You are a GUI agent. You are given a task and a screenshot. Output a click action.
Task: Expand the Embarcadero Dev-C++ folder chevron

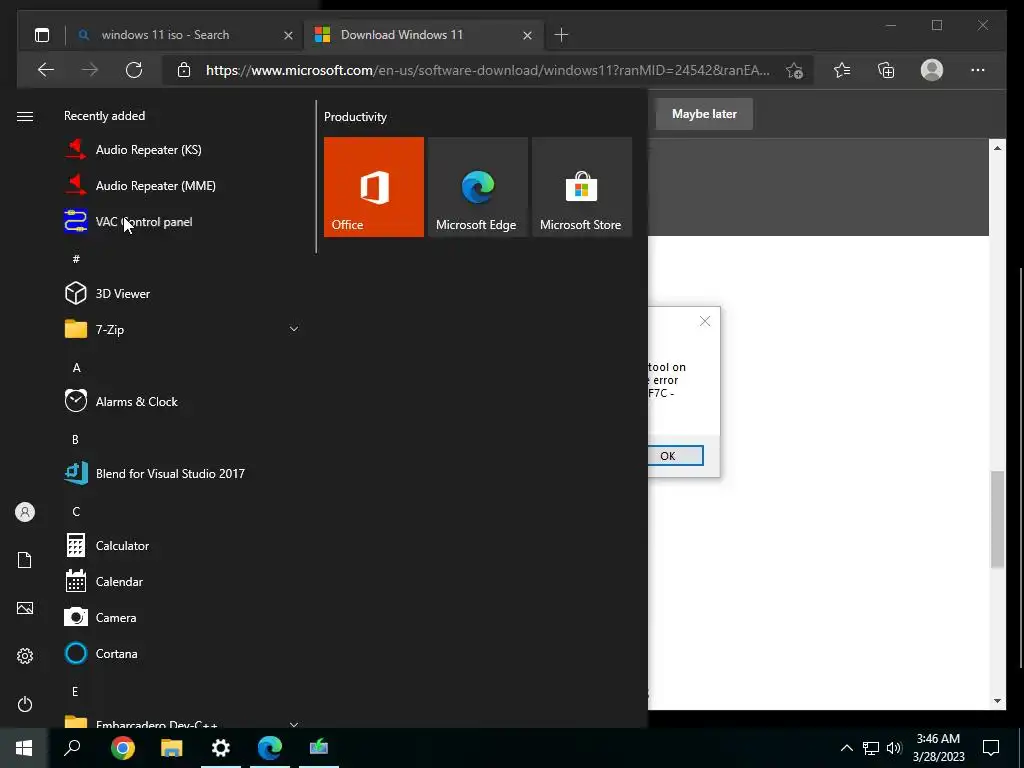pyautogui.click(x=294, y=724)
